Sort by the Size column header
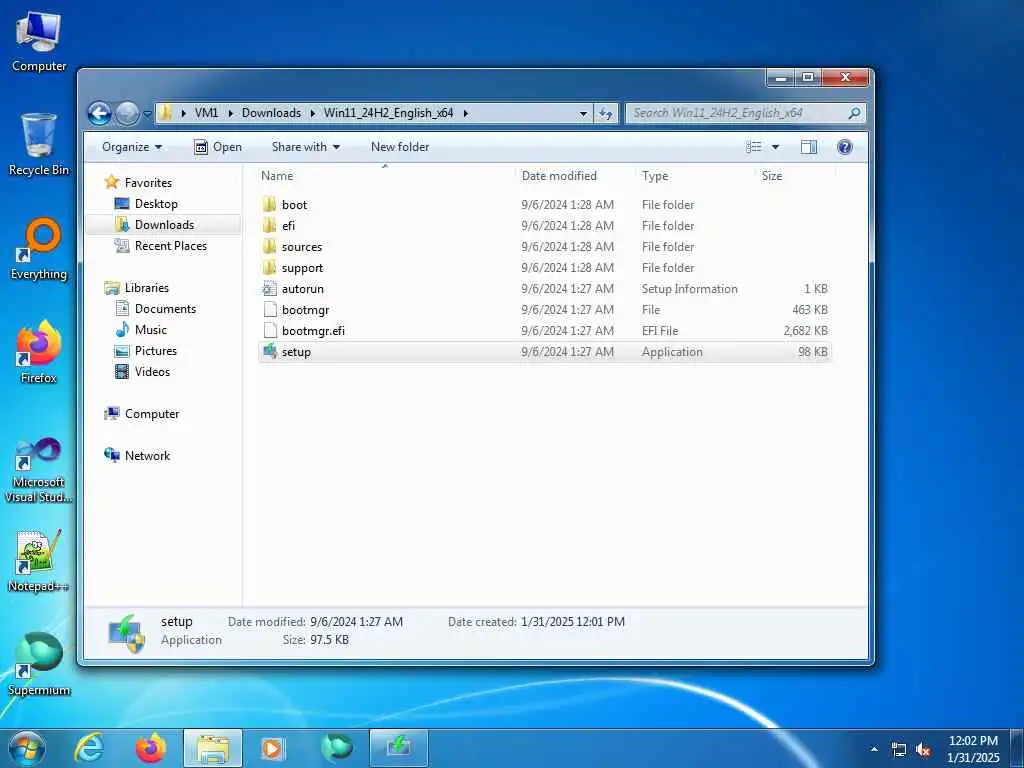Viewport: 1024px width, 768px height. coord(795,176)
